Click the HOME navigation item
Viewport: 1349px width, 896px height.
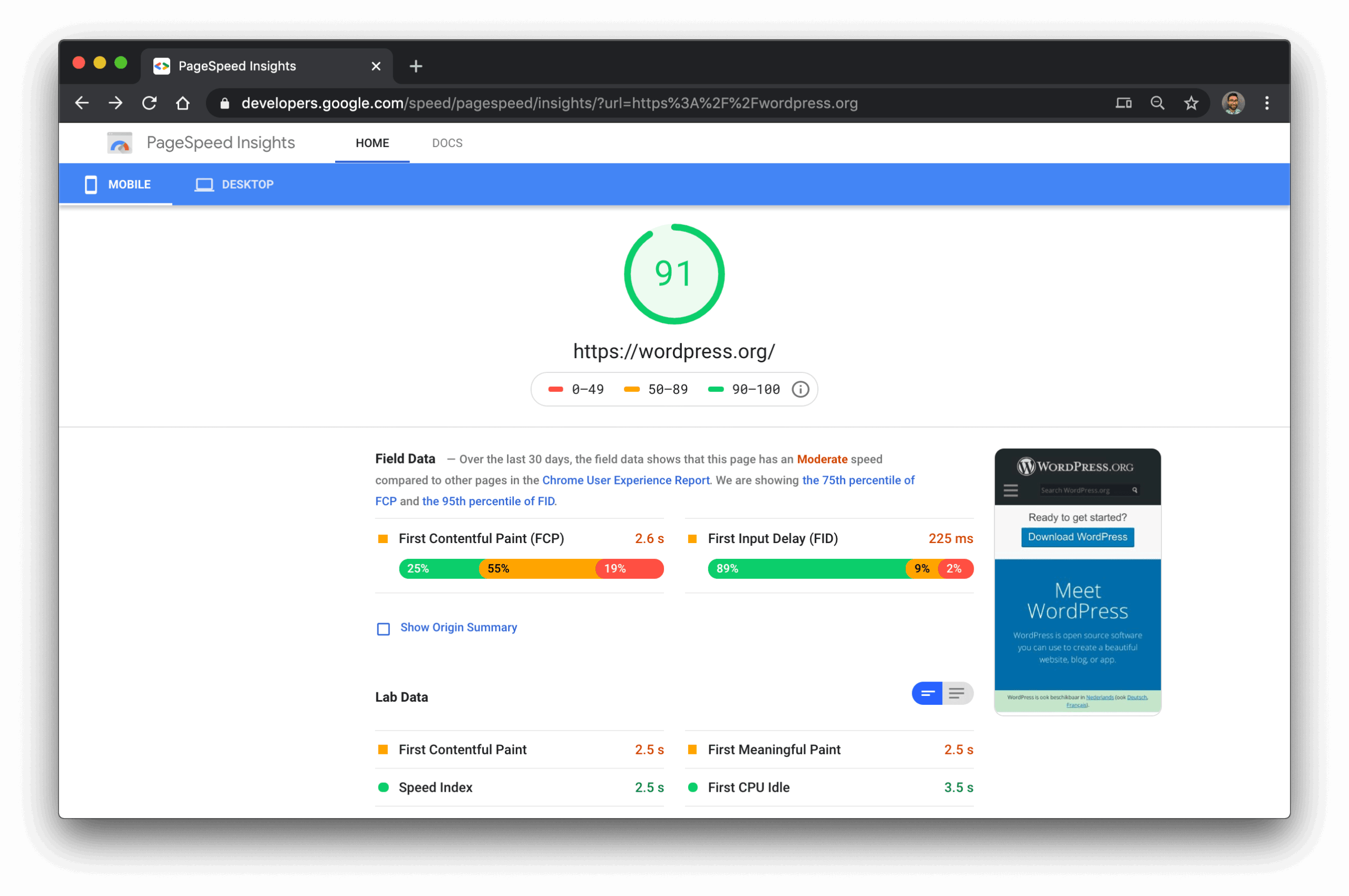tap(372, 143)
